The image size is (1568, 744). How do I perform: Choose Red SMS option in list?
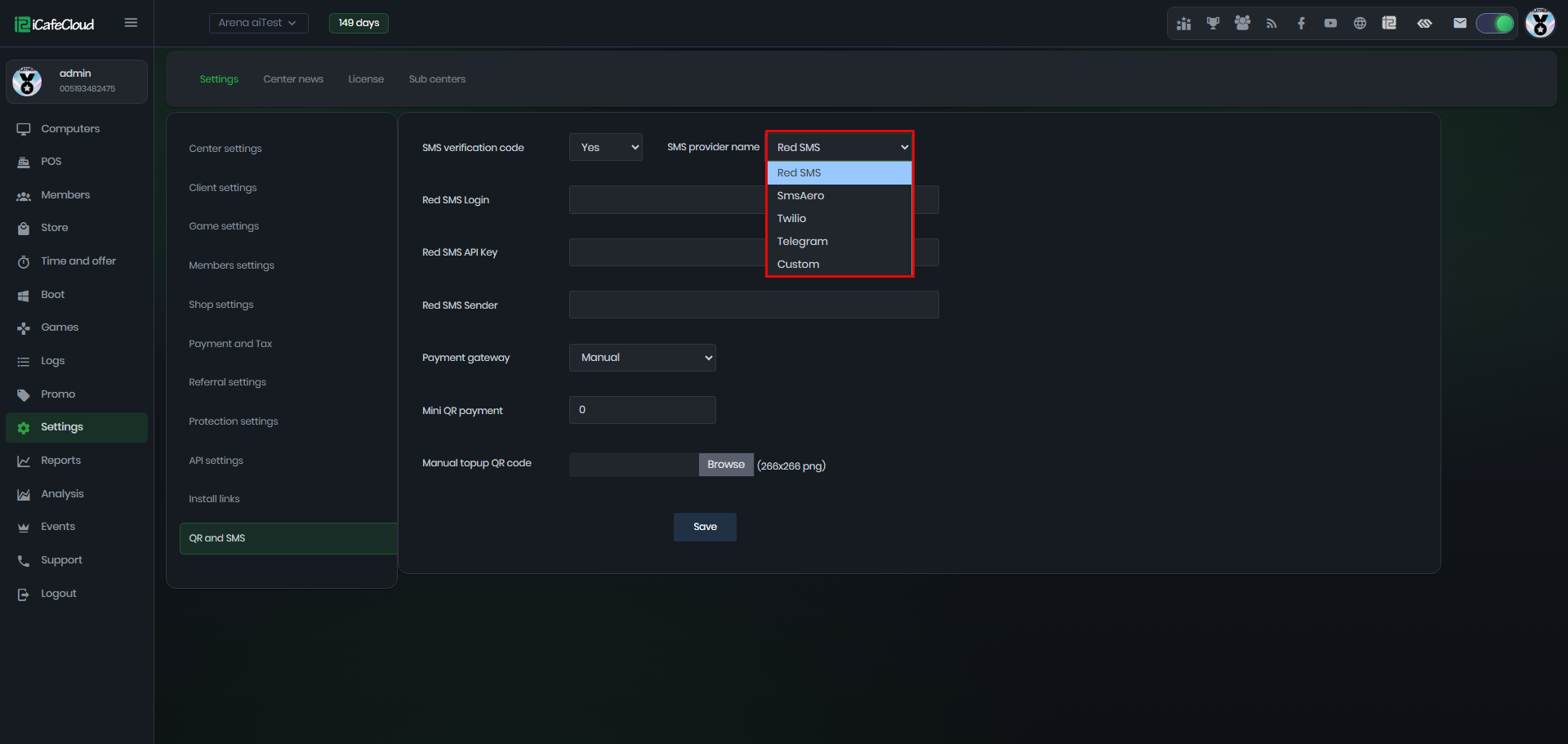click(839, 173)
